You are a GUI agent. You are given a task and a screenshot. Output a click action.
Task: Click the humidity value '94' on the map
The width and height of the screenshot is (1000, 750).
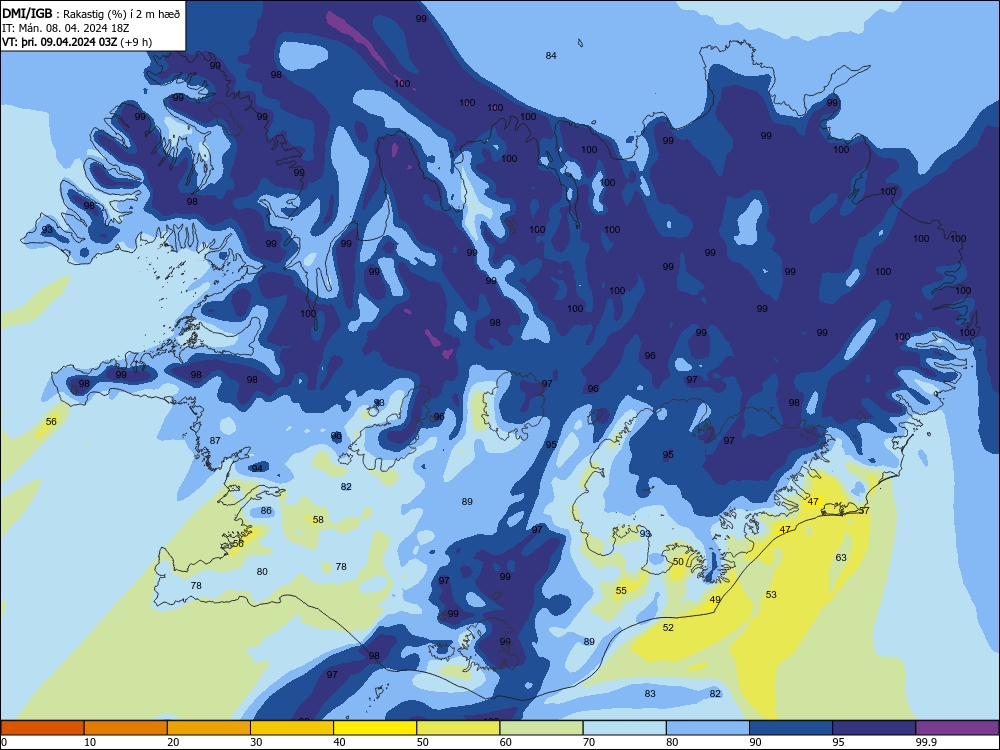(257, 469)
